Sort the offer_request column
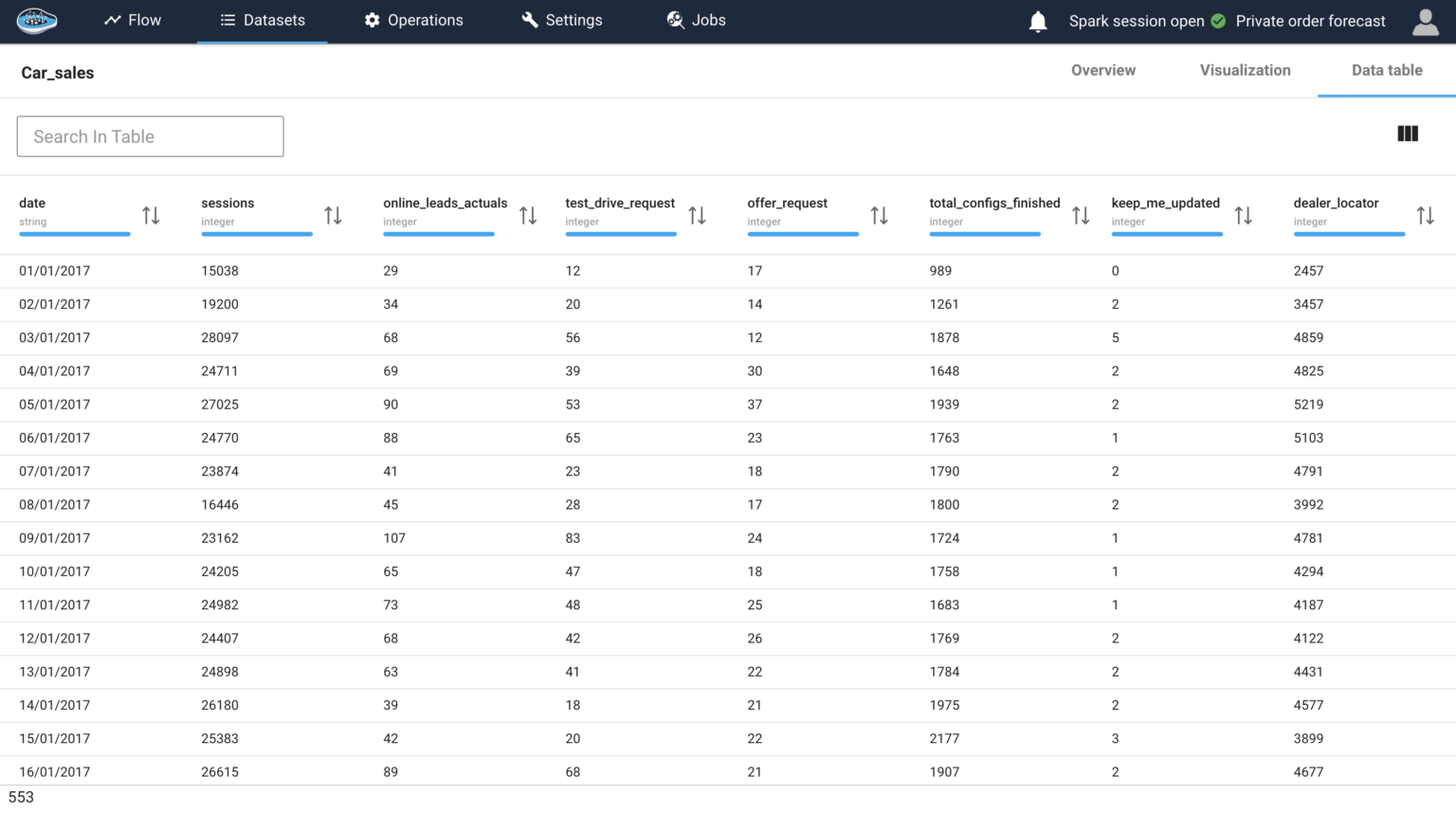The height and width of the screenshot is (813, 1456). coord(879,214)
